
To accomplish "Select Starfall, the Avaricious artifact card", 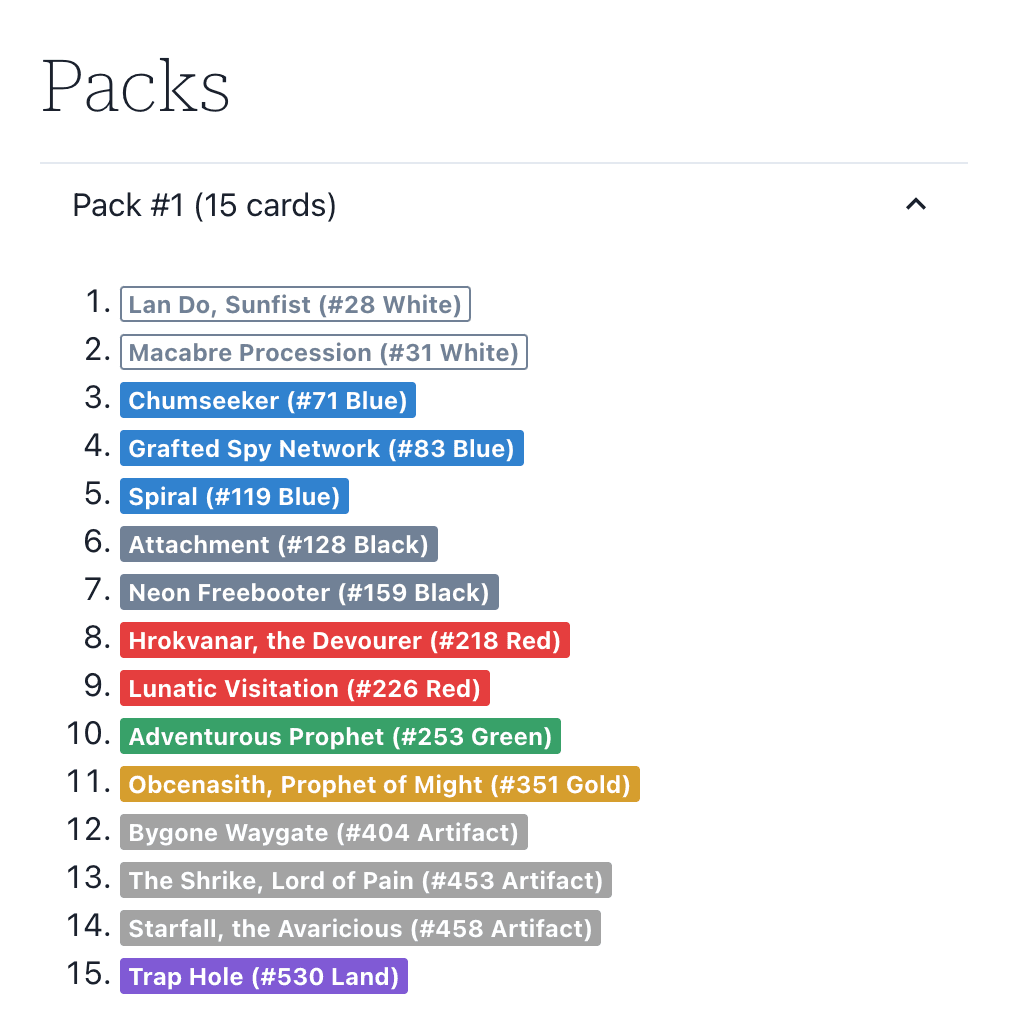I will (x=361, y=929).
